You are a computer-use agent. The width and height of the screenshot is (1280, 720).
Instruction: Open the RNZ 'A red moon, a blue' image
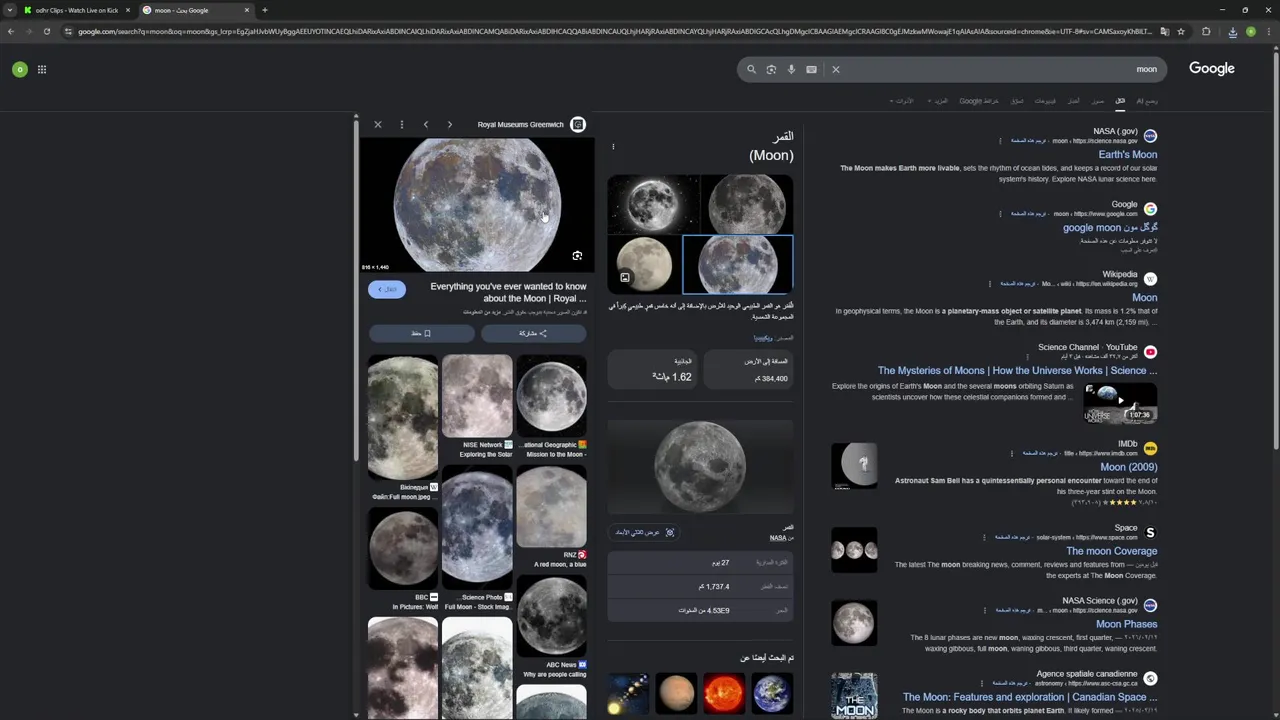551,508
